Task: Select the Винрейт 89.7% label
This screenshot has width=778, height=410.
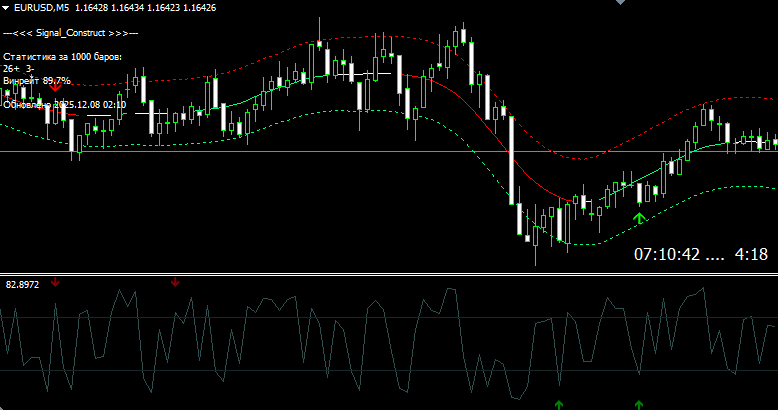Action: [37, 80]
